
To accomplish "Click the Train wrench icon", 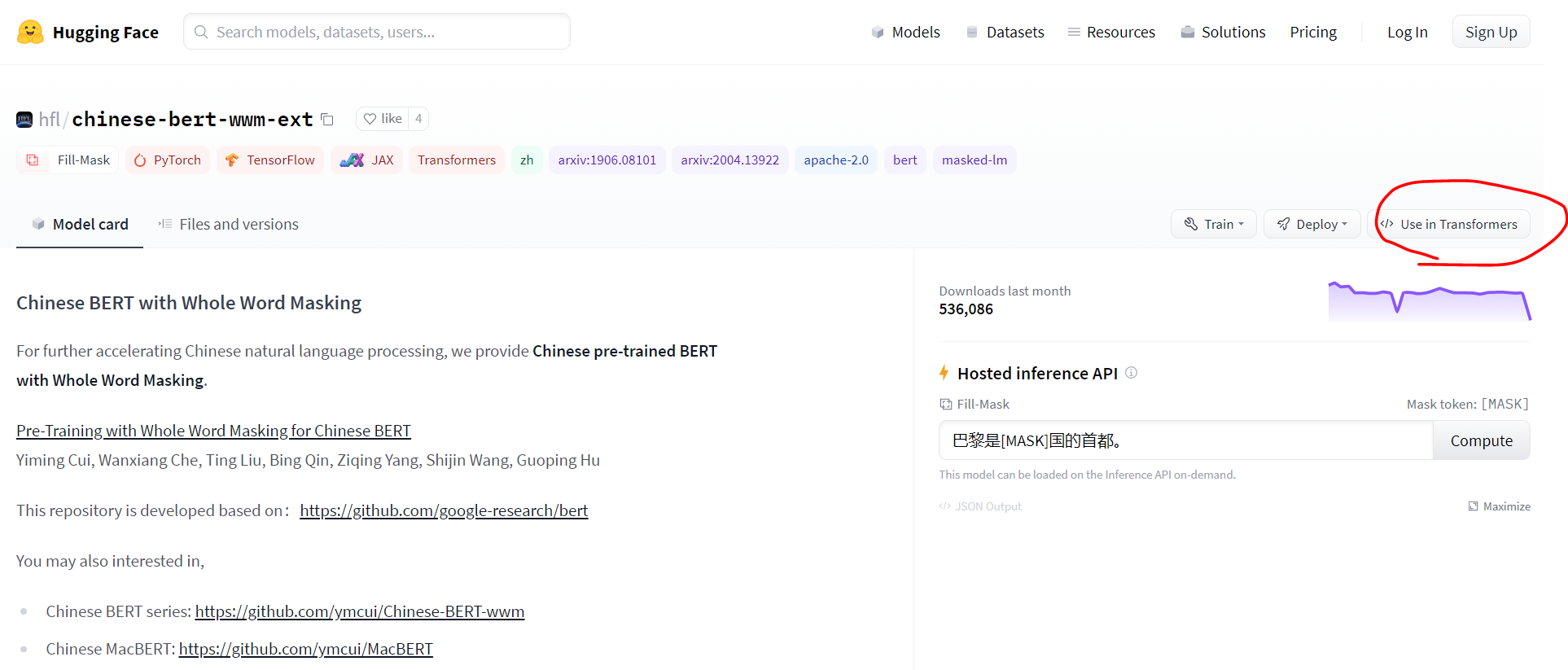I will tap(1191, 224).
